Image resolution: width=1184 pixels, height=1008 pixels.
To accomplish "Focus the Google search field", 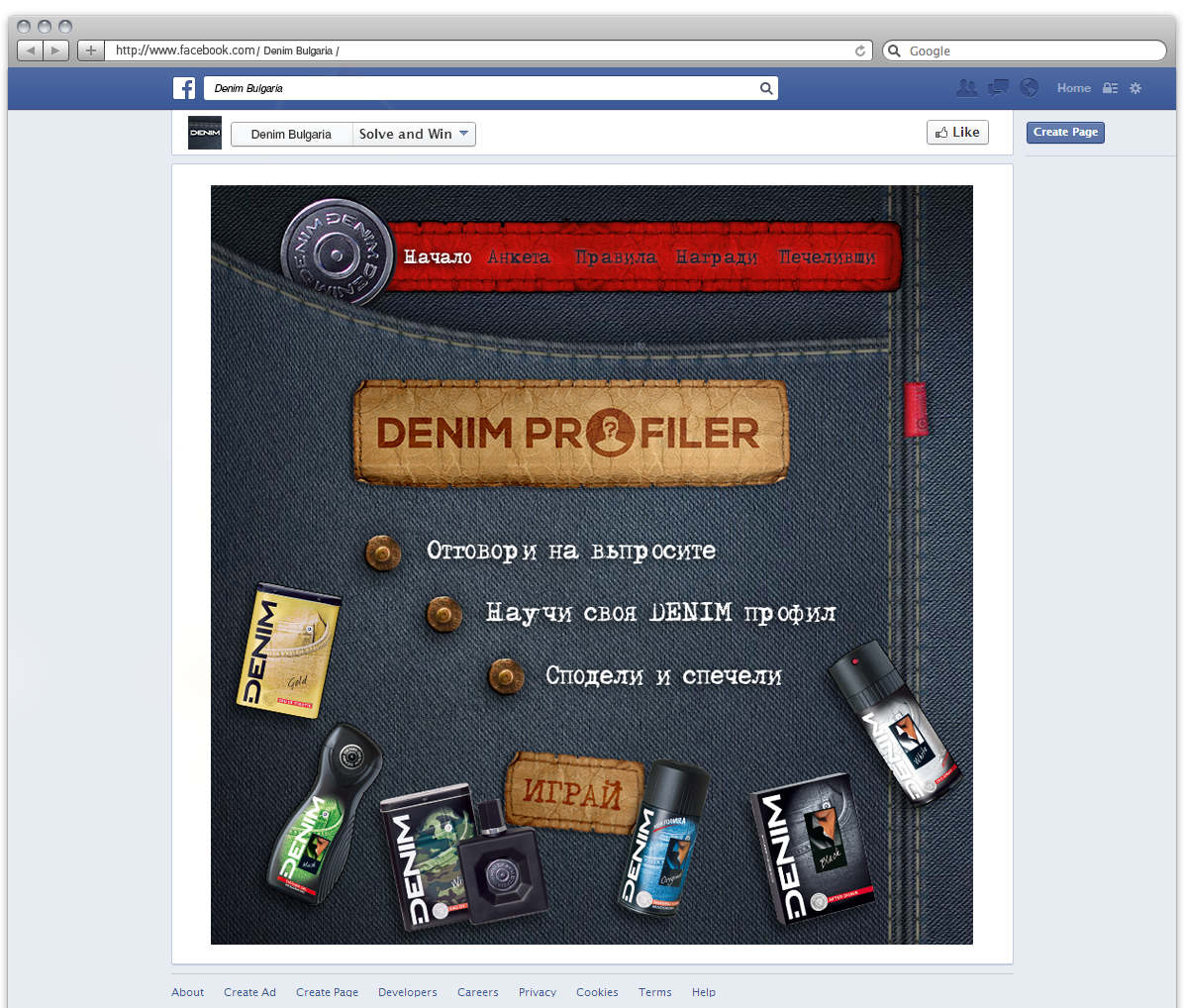I will [x=1025, y=50].
